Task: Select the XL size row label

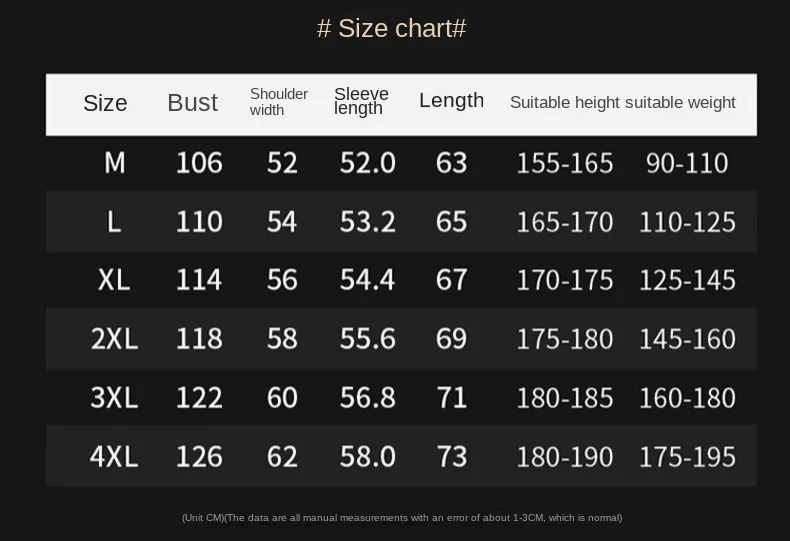Action: tap(114, 280)
